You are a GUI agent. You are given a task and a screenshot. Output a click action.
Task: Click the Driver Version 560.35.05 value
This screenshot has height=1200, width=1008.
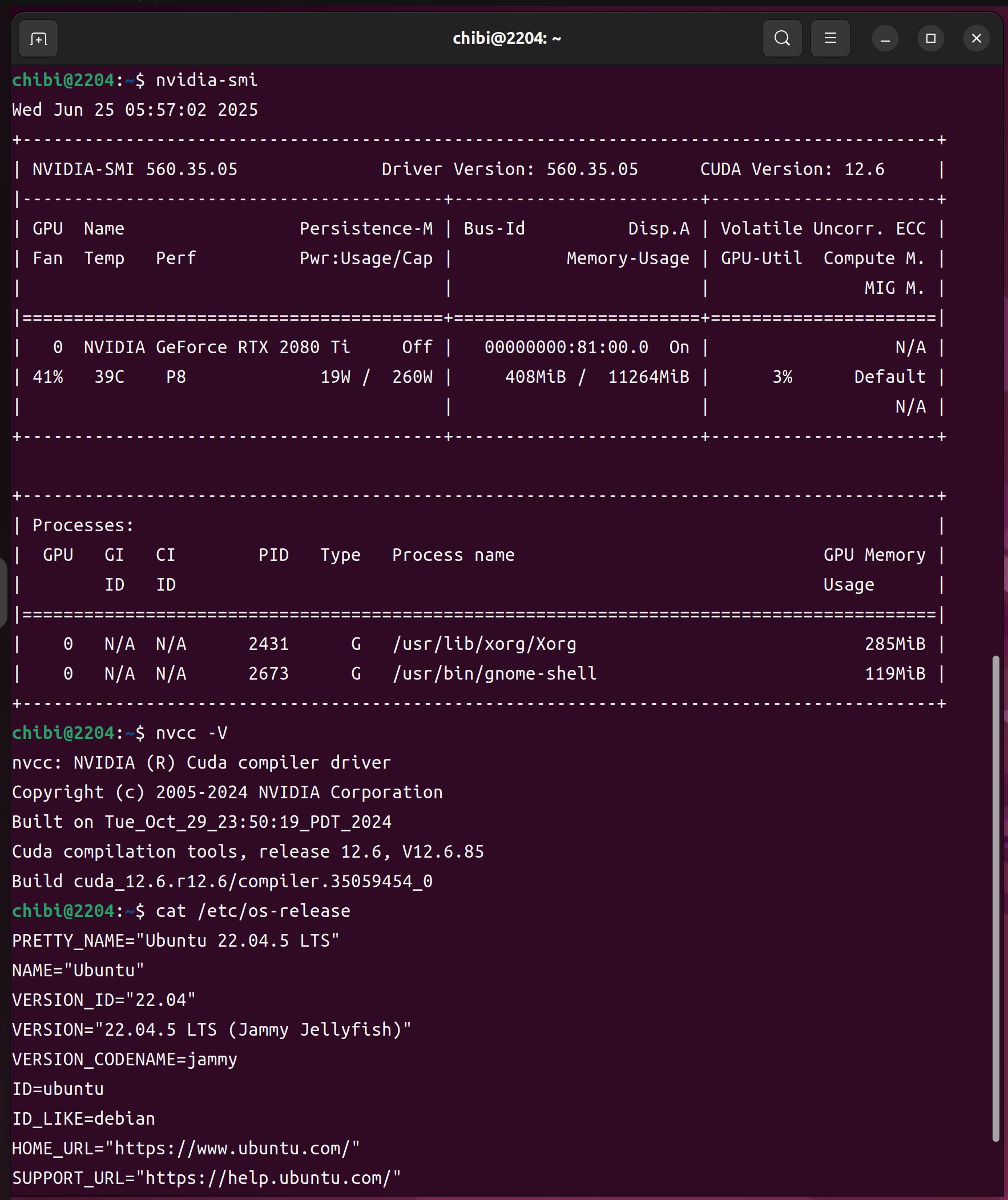(592, 169)
